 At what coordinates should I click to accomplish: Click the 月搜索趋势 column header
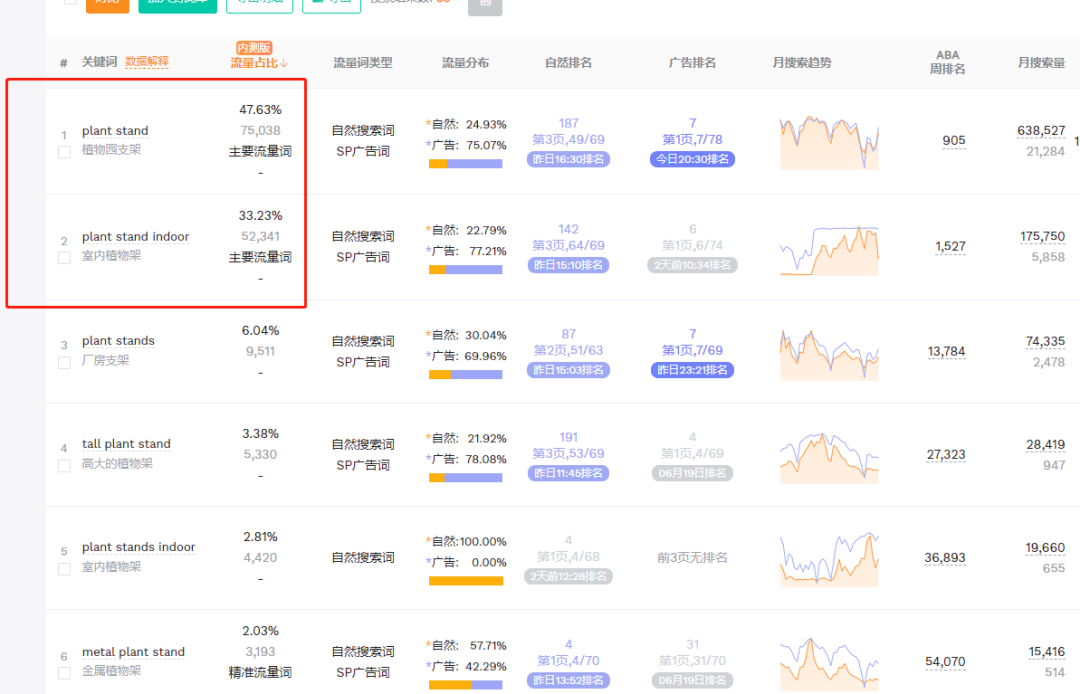(x=802, y=63)
